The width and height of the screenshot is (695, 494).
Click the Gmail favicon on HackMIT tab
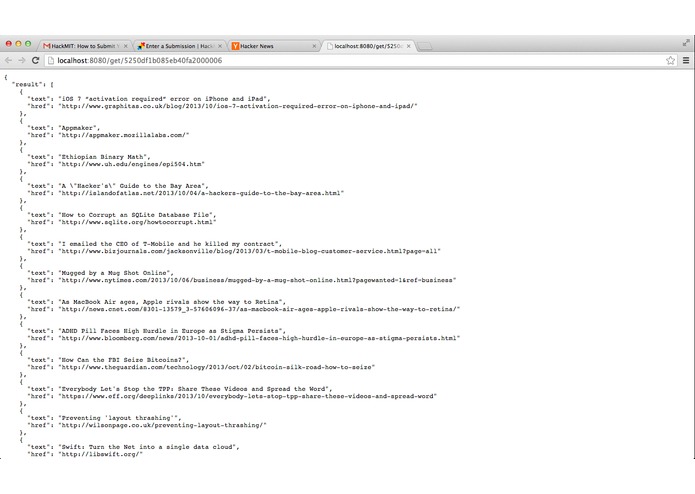(x=47, y=46)
